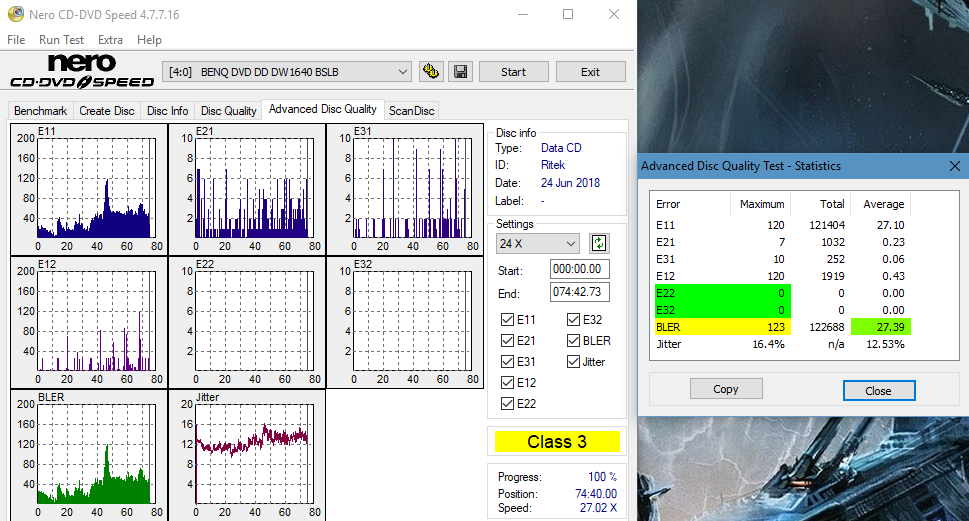Toggle the E21 checkbox
This screenshot has height=521, width=969.
[507, 341]
